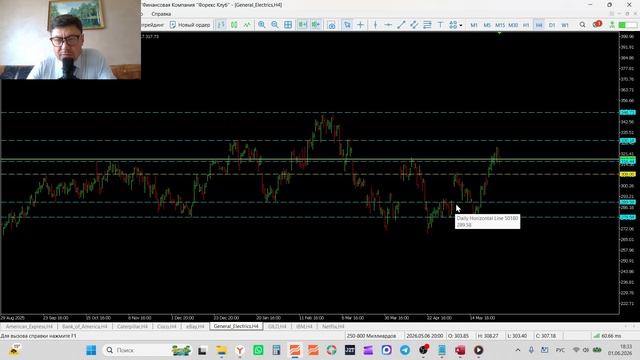Viewport: 640px width, 360px height.
Task: Click the yellow price label on price scale
Action: [627, 174]
